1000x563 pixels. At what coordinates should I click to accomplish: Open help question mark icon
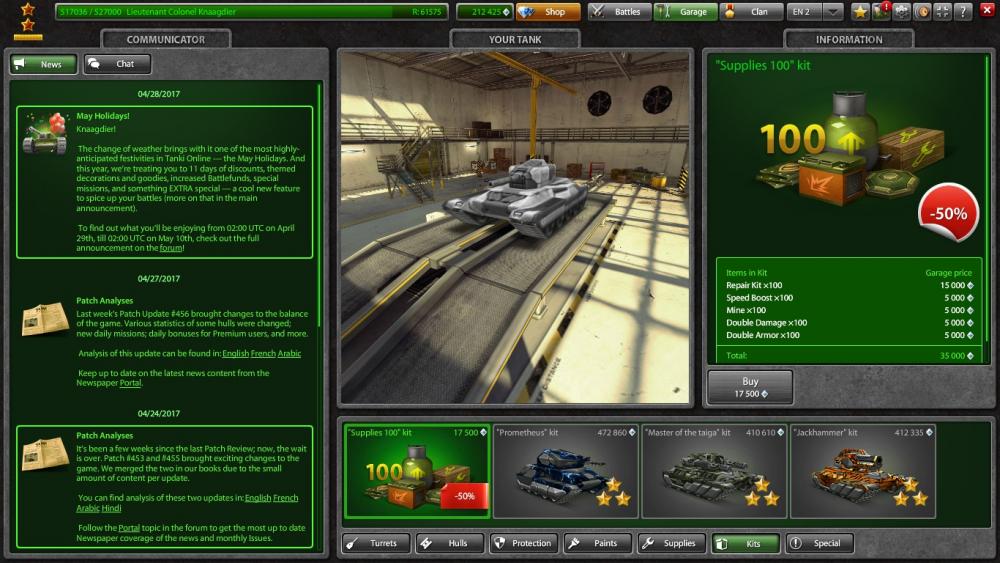(962, 12)
